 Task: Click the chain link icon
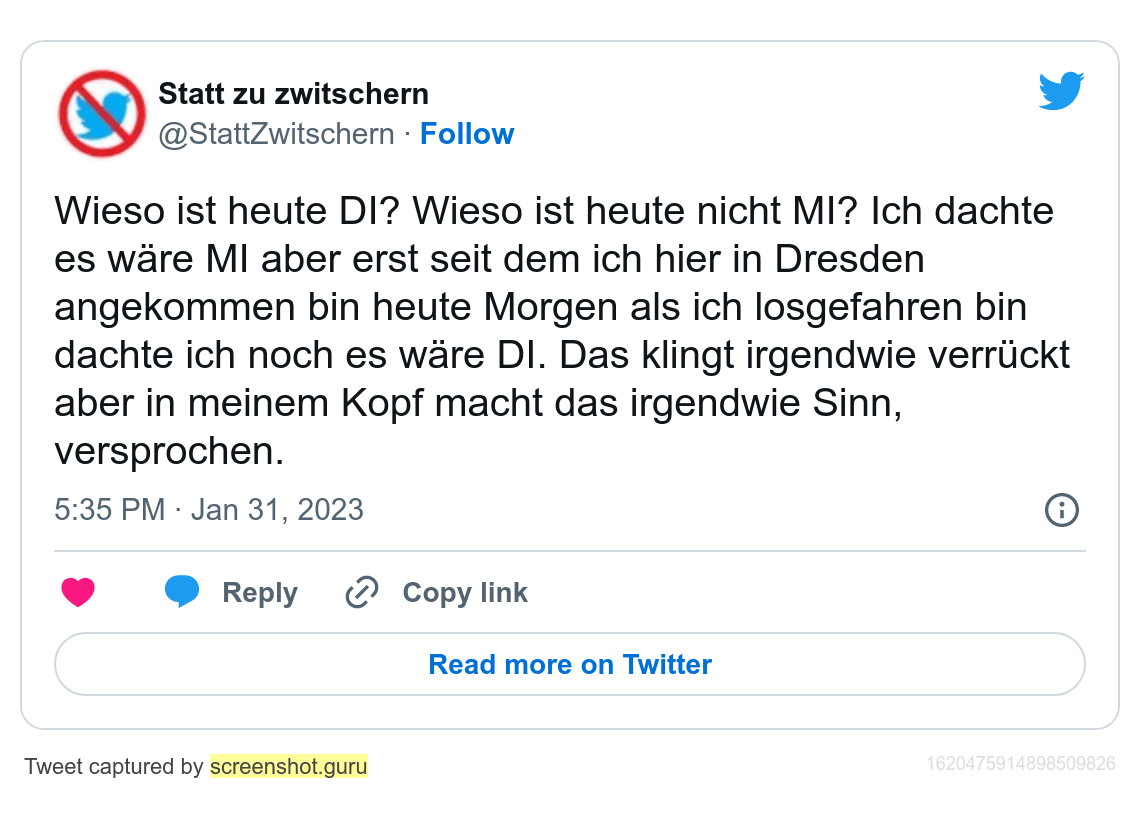361,593
